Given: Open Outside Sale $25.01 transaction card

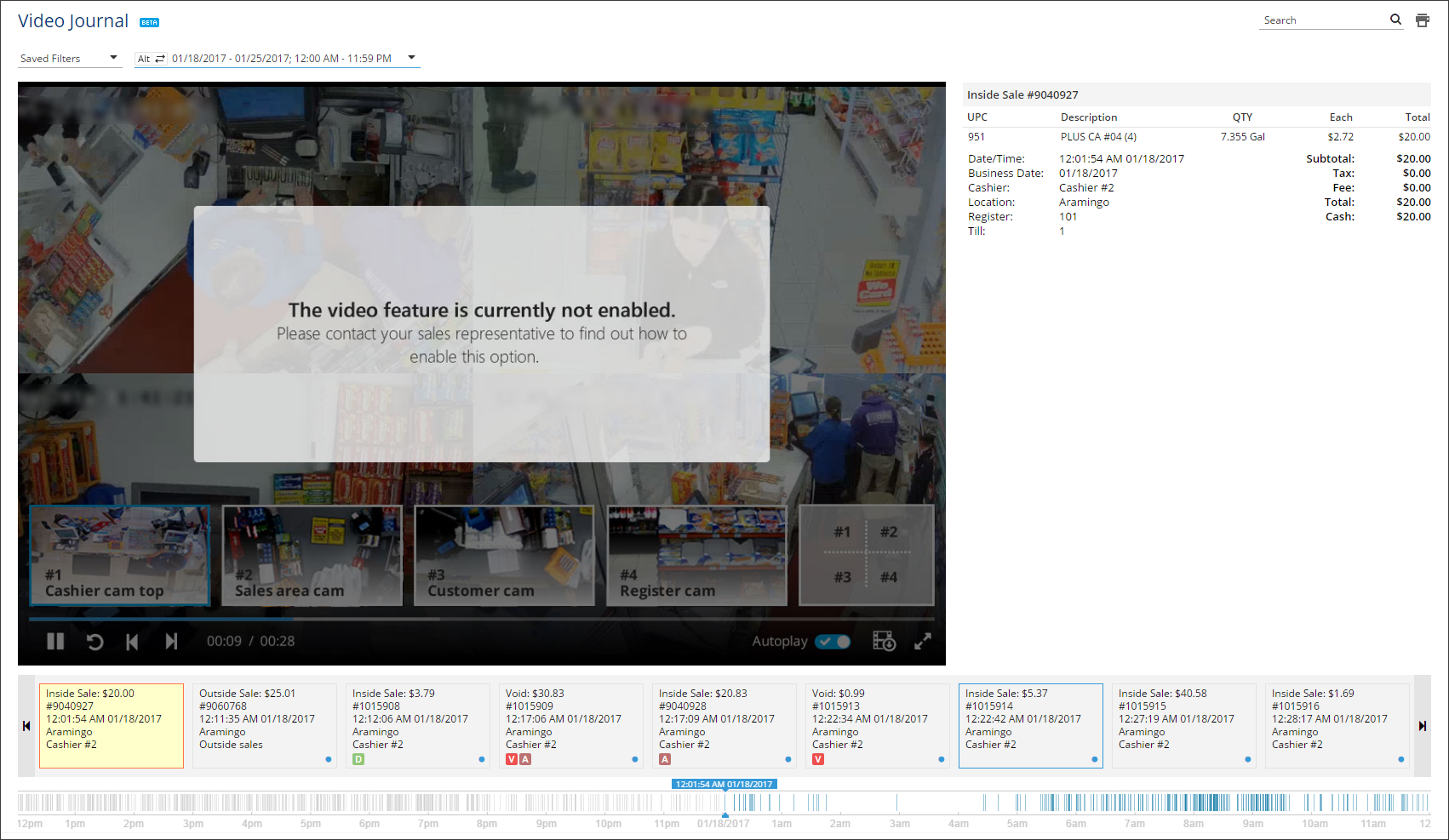Looking at the screenshot, I should 265,726.
